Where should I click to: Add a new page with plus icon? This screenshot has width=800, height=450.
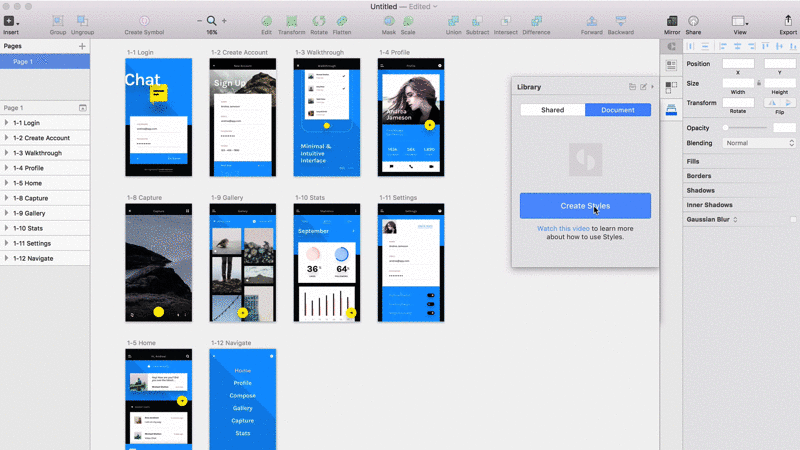point(82,46)
